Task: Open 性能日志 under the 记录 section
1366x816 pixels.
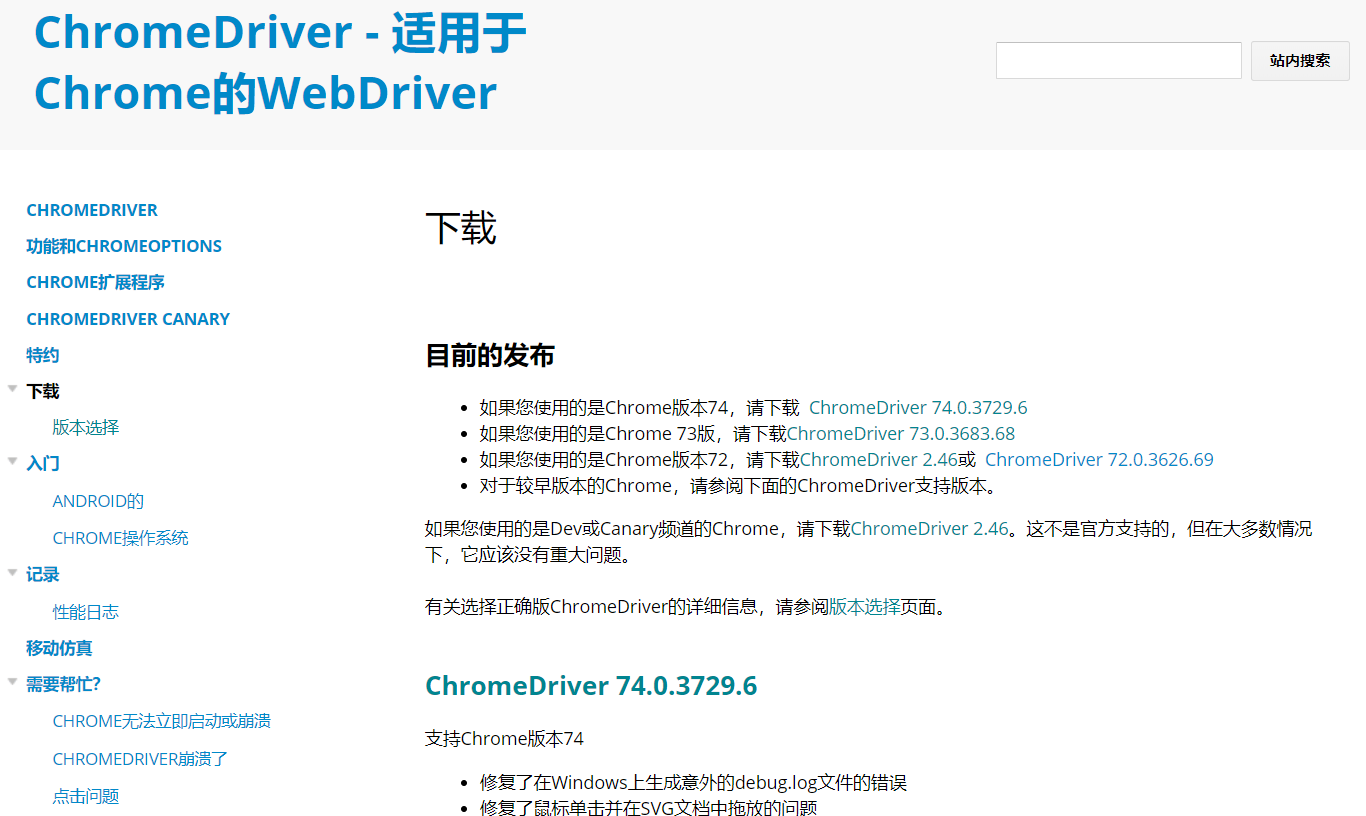Action: 86,612
